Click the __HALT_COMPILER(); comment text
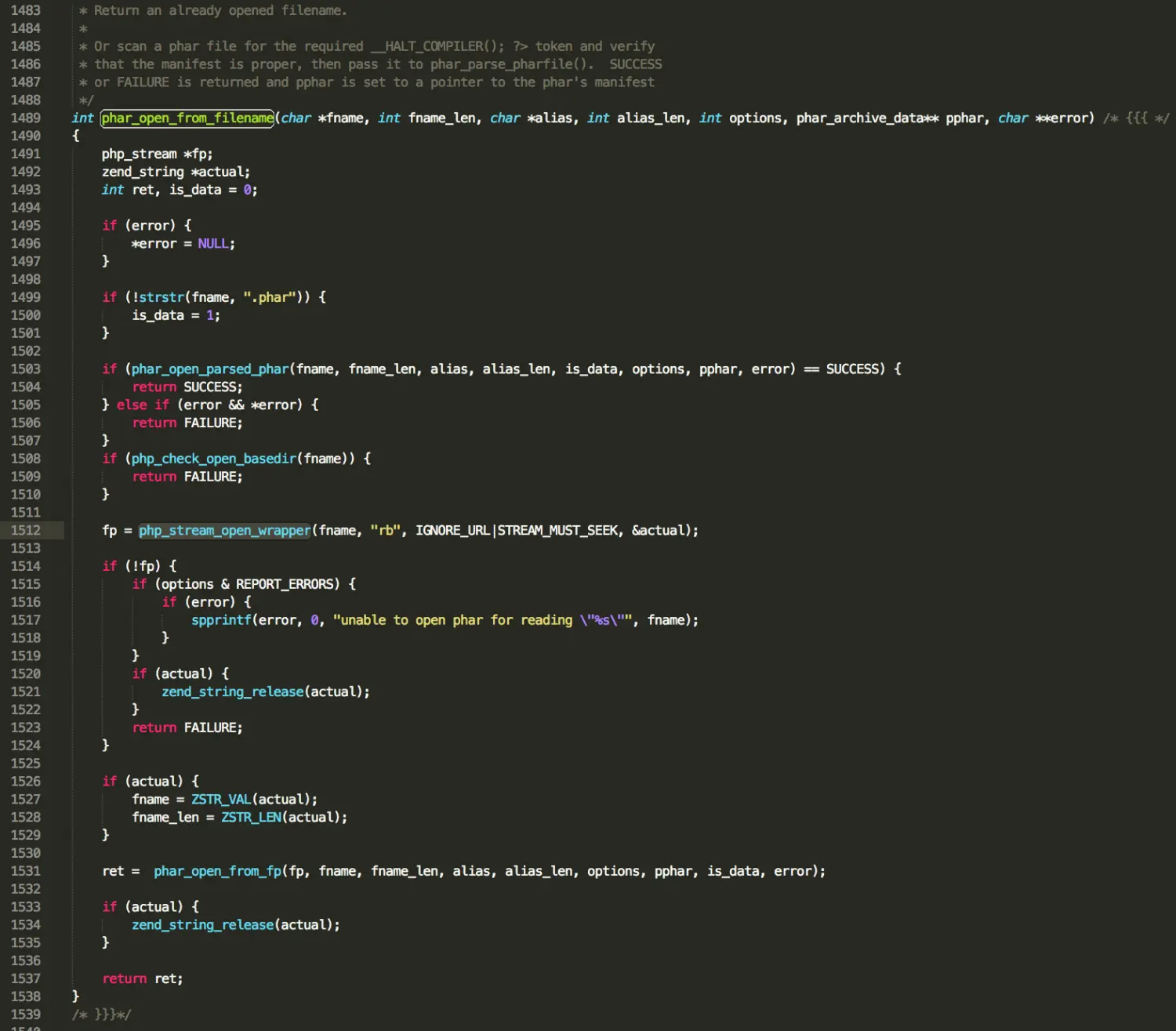 pyautogui.click(x=438, y=47)
